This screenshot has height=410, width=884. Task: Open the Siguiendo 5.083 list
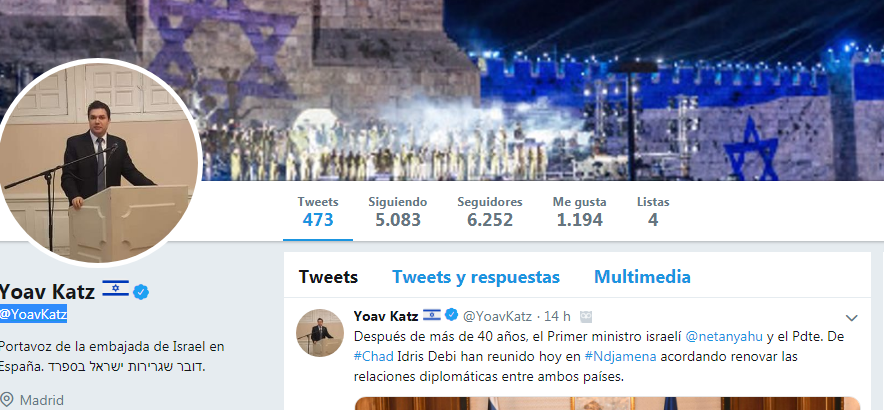click(398, 211)
